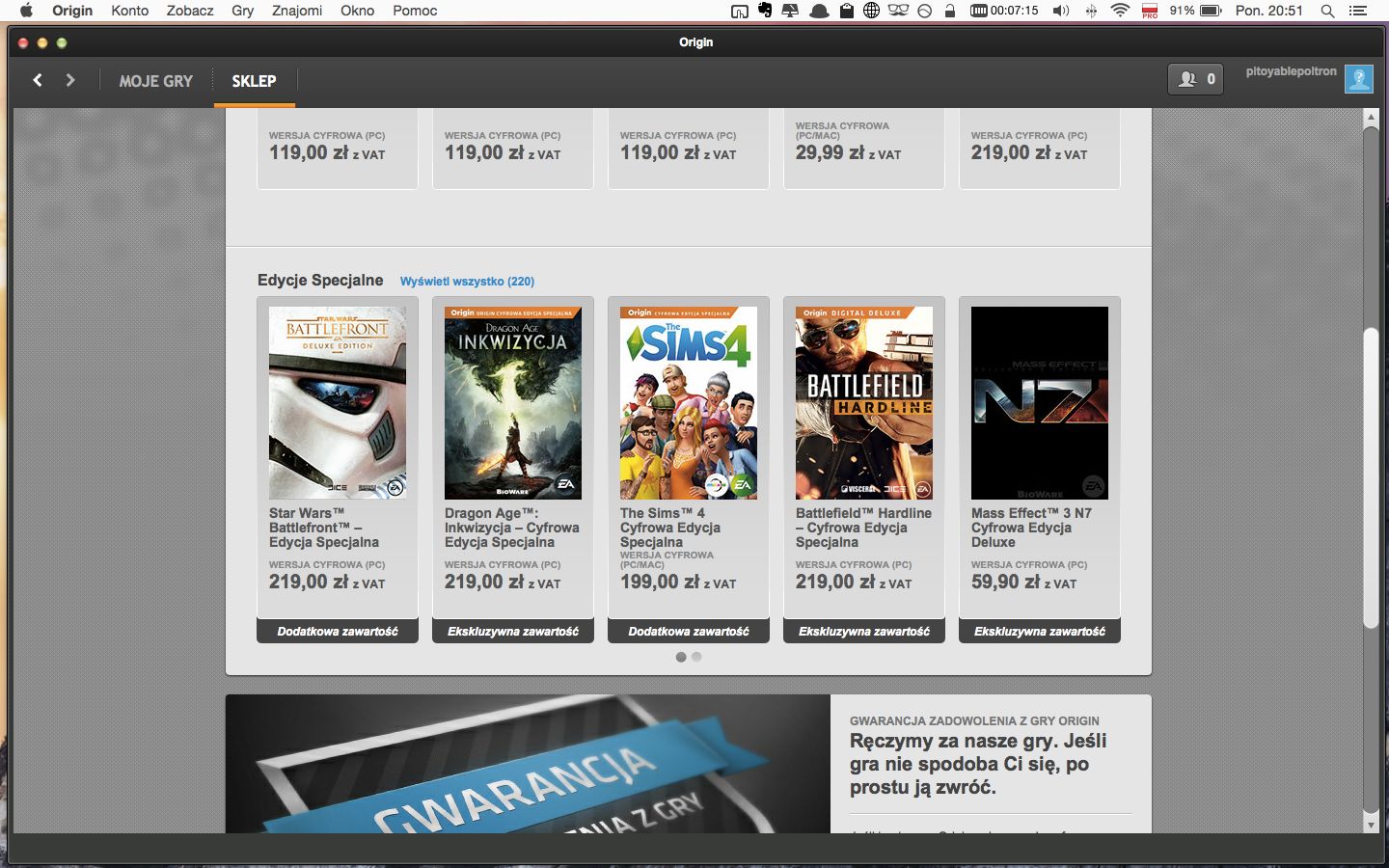Click Dodatkowa zawartość under The Sims 4
This screenshot has height=868, width=1389.
[x=689, y=632]
